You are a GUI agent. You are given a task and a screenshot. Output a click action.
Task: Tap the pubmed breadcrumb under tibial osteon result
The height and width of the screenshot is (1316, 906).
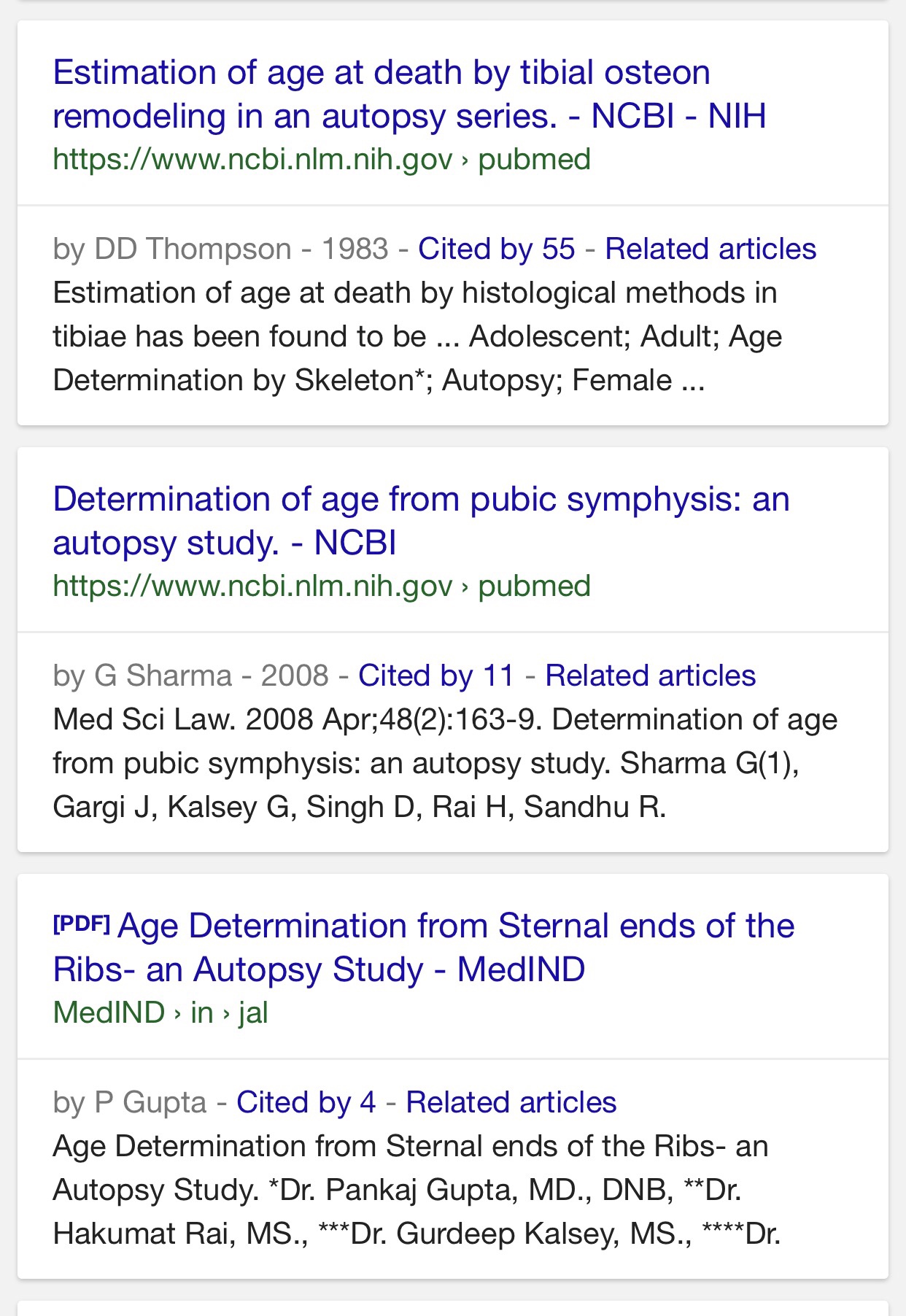point(534,159)
